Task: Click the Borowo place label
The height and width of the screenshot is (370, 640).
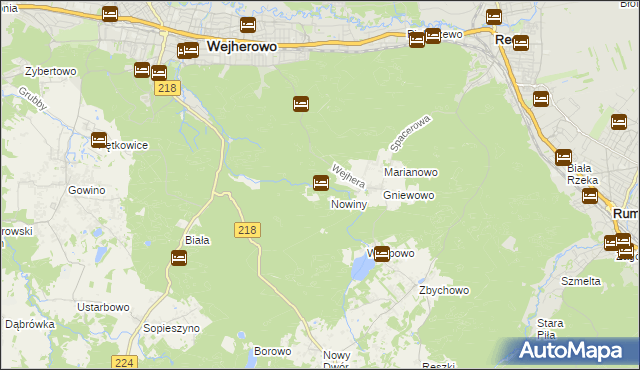Action: point(273,351)
